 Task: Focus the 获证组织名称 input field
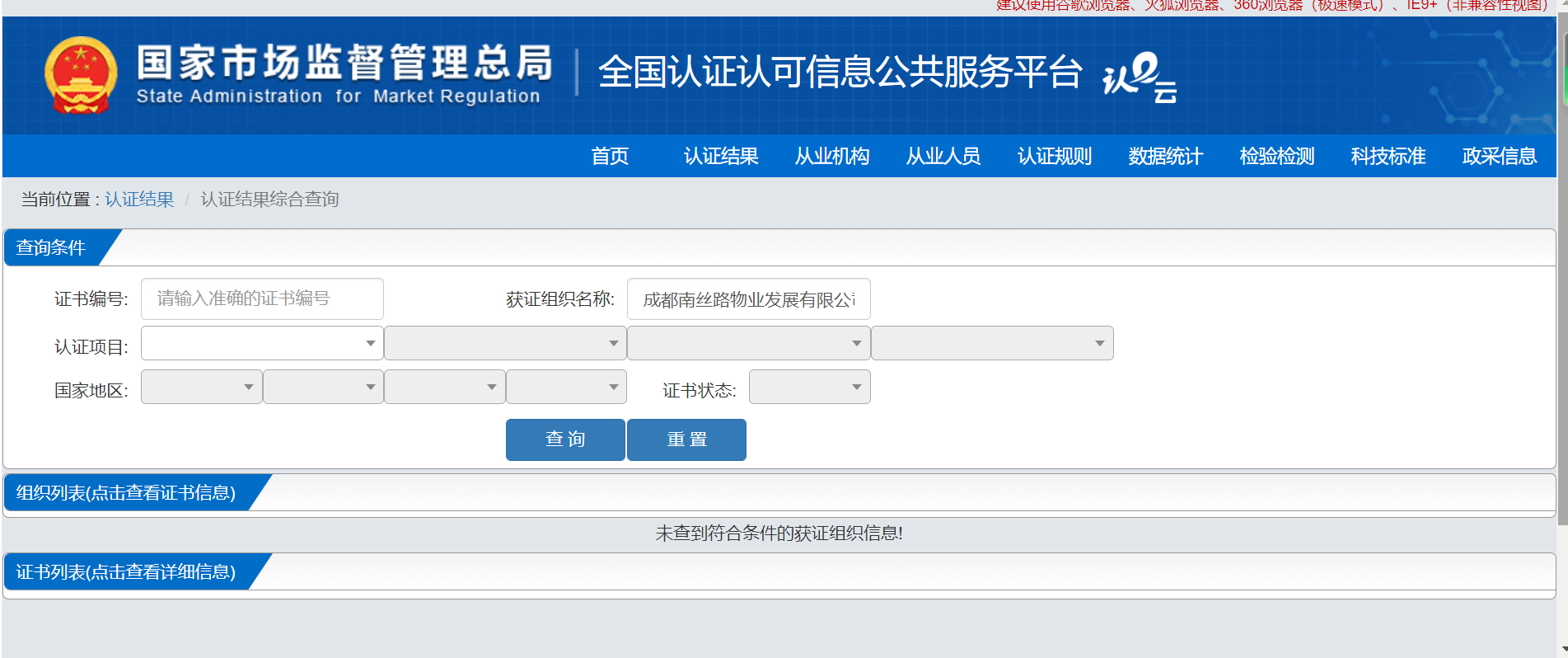click(748, 299)
